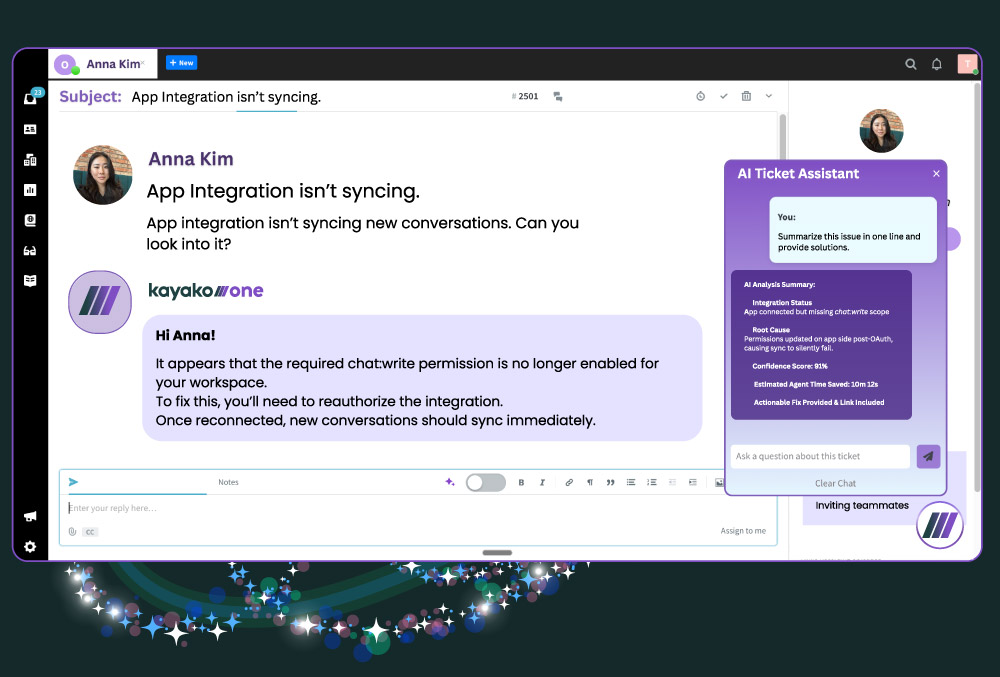The height and width of the screenshot is (677, 1000).
Task: Click Anna Kim's avatar in right panel
Action: tap(881, 131)
